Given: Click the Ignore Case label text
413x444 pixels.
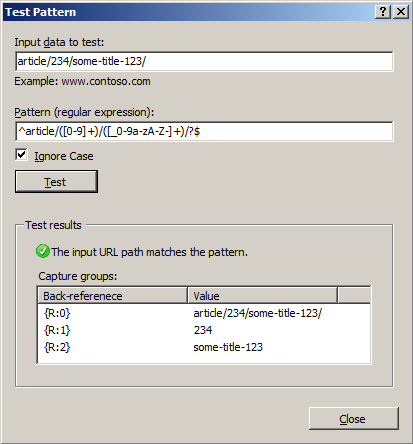Looking at the screenshot, I should click(x=64, y=156).
